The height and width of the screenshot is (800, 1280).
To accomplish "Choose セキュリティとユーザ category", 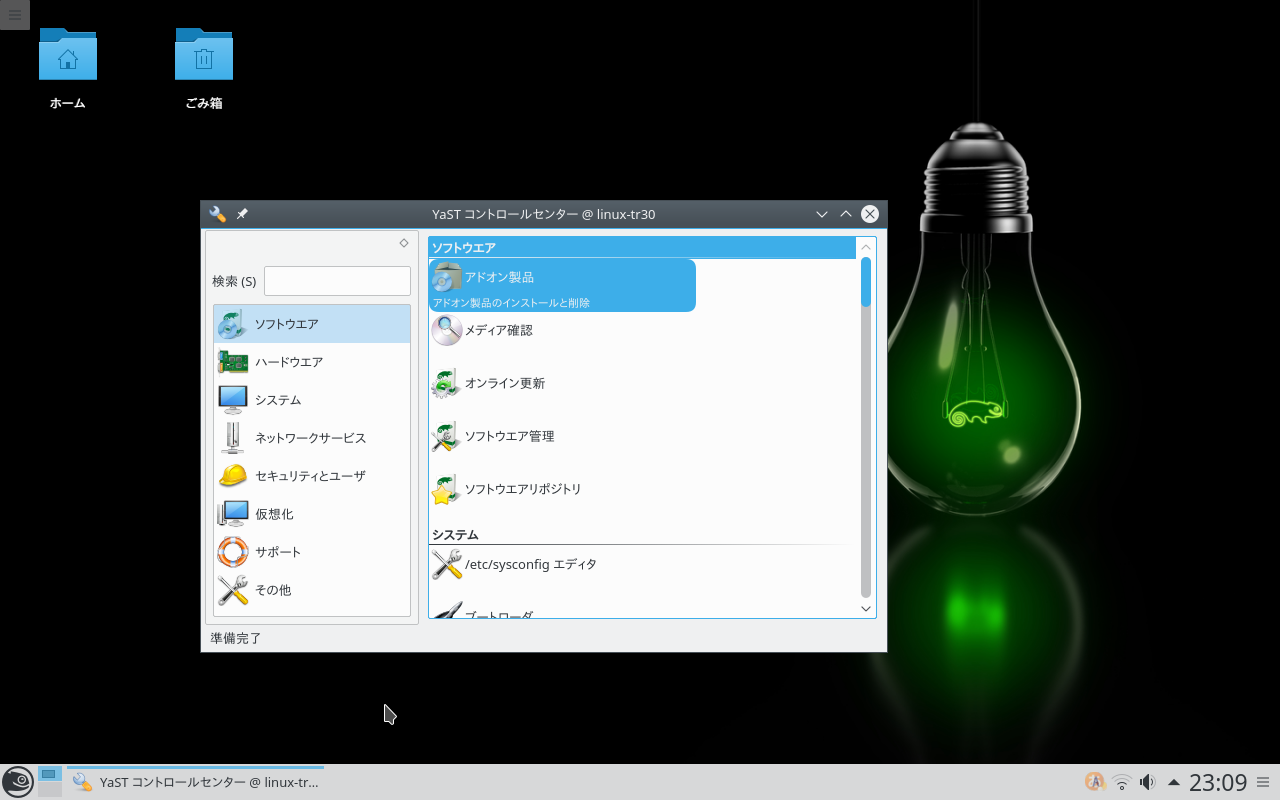I will point(310,476).
